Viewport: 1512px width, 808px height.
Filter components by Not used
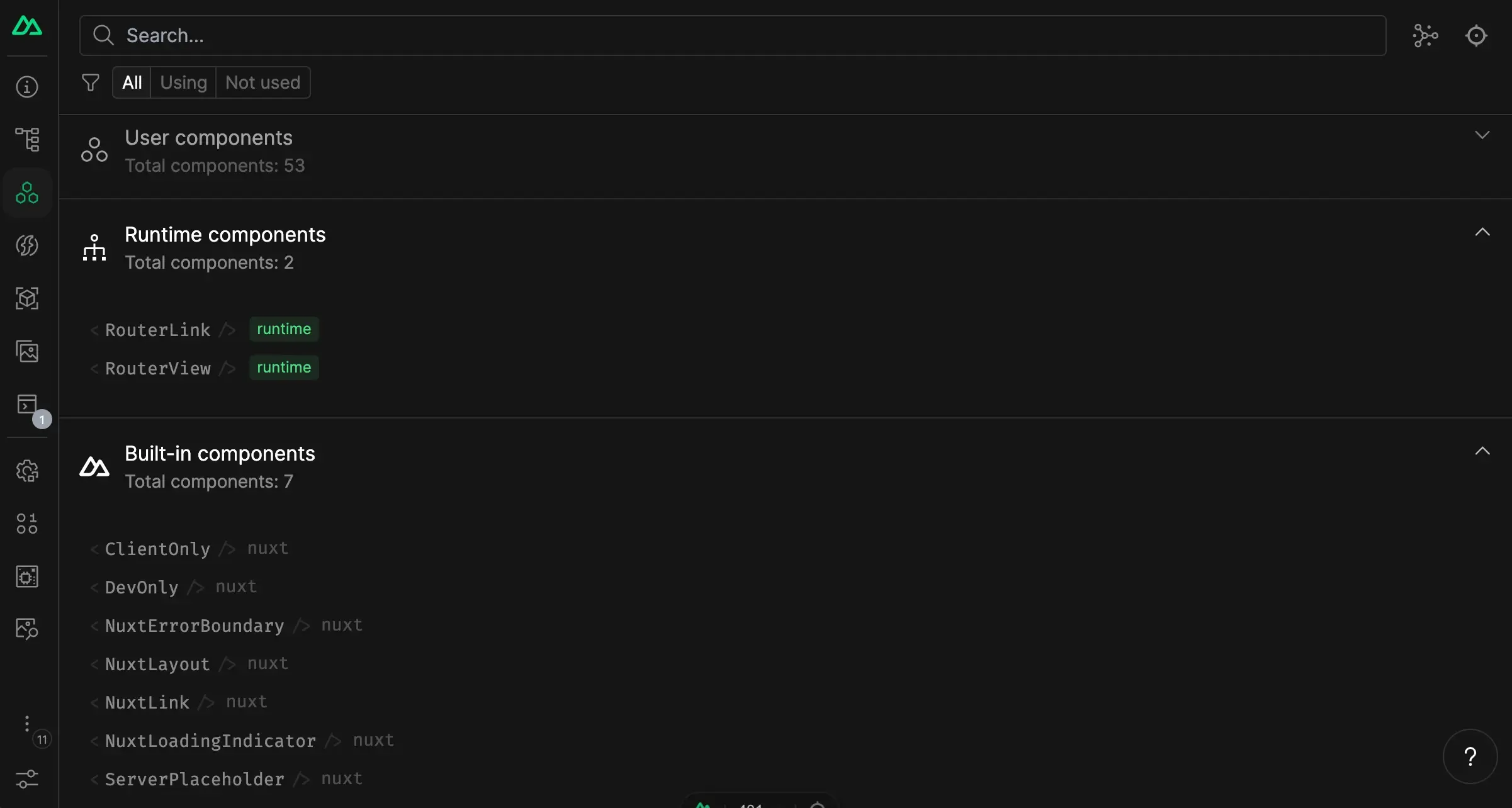click(262, 82)
